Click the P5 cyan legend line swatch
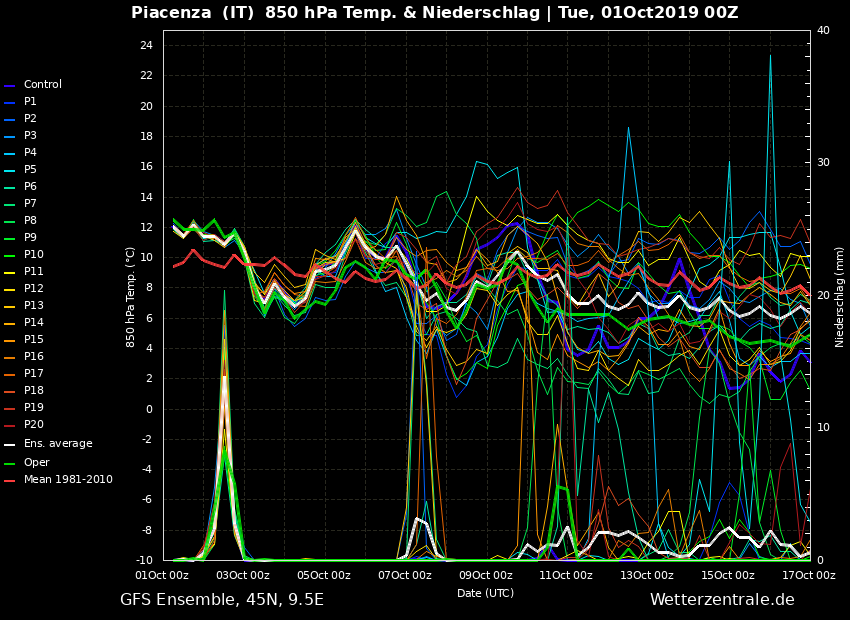Image resolution: width=850 pixels, height=620 pixels. point(10,171)
